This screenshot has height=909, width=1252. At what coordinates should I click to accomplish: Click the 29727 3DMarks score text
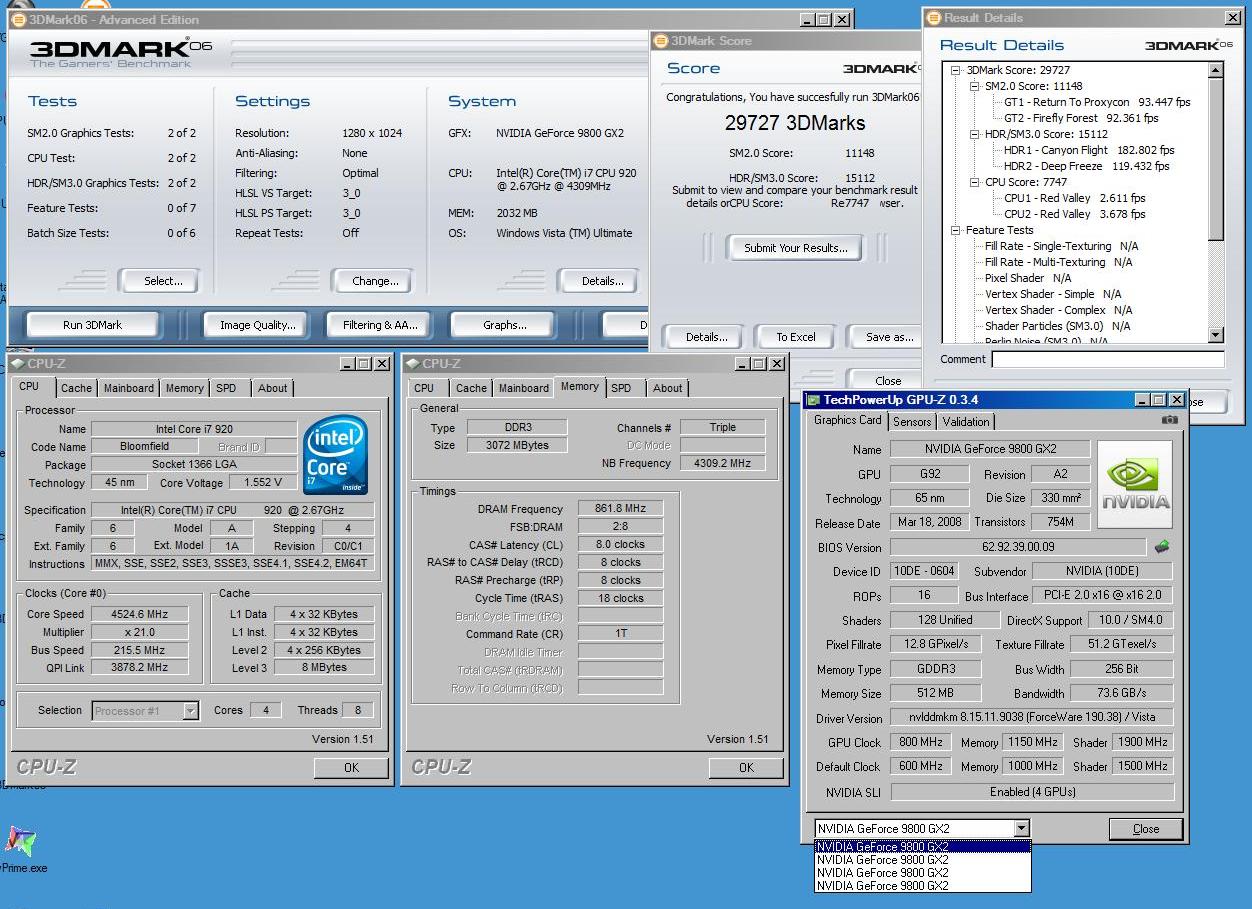(795, 123)
